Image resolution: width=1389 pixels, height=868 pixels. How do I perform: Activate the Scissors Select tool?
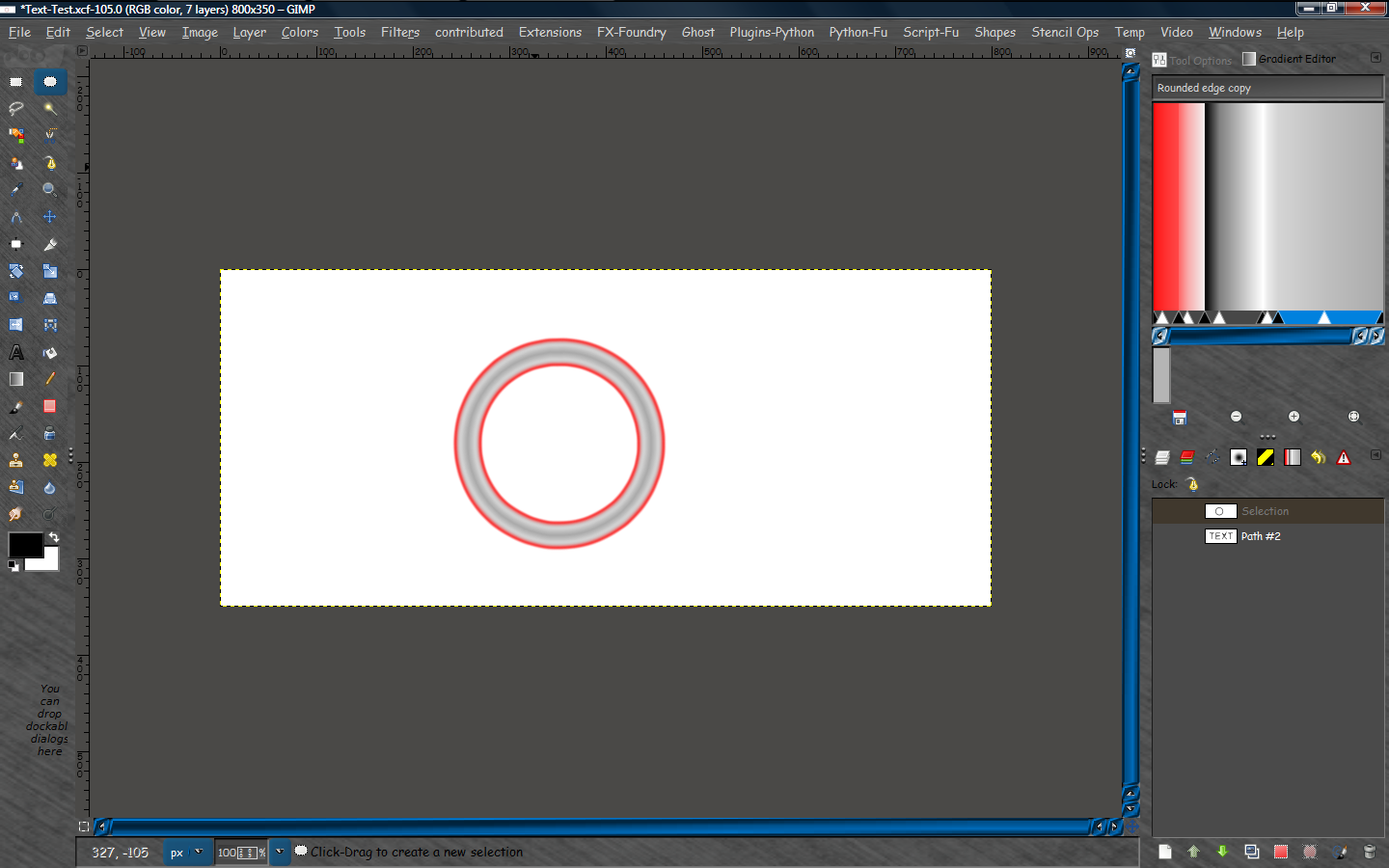click(50, 136)
